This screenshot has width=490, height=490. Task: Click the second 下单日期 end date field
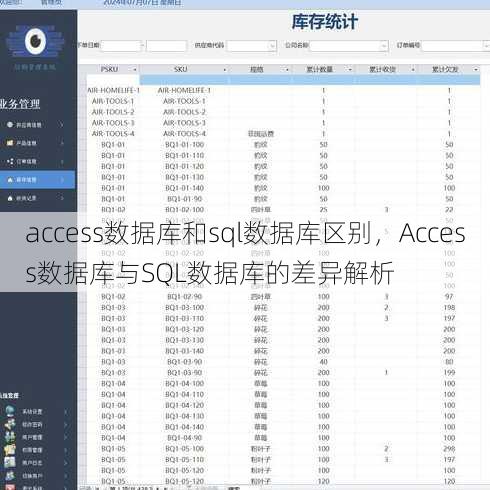pyautogui.click(x=166, y=46)
